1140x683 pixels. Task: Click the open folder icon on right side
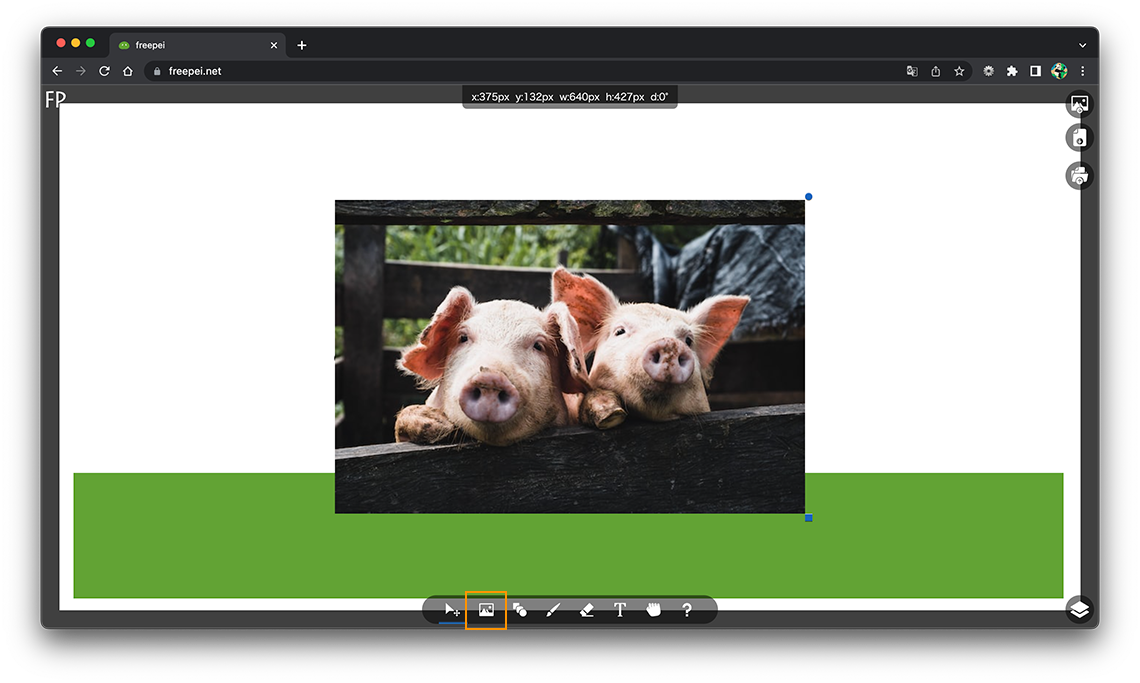click(x=1080, y=175)
